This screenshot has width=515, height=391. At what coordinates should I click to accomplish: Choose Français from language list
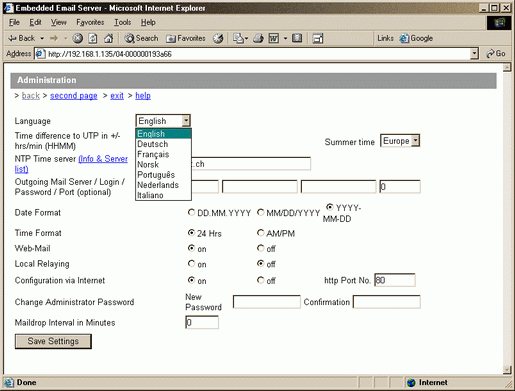pyautogui.click(x=163, y=154)
